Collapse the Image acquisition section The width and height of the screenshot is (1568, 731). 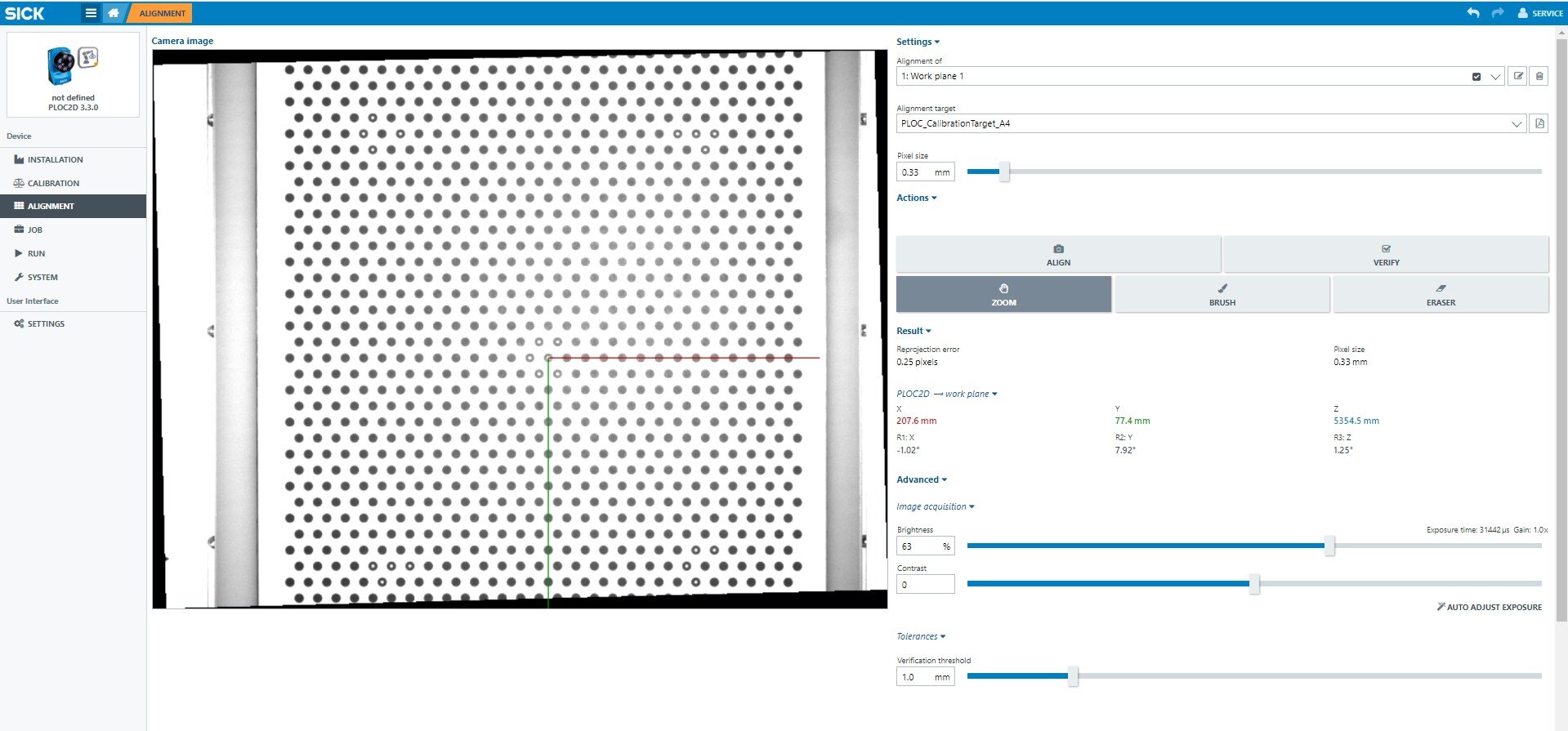coord(935,506)
